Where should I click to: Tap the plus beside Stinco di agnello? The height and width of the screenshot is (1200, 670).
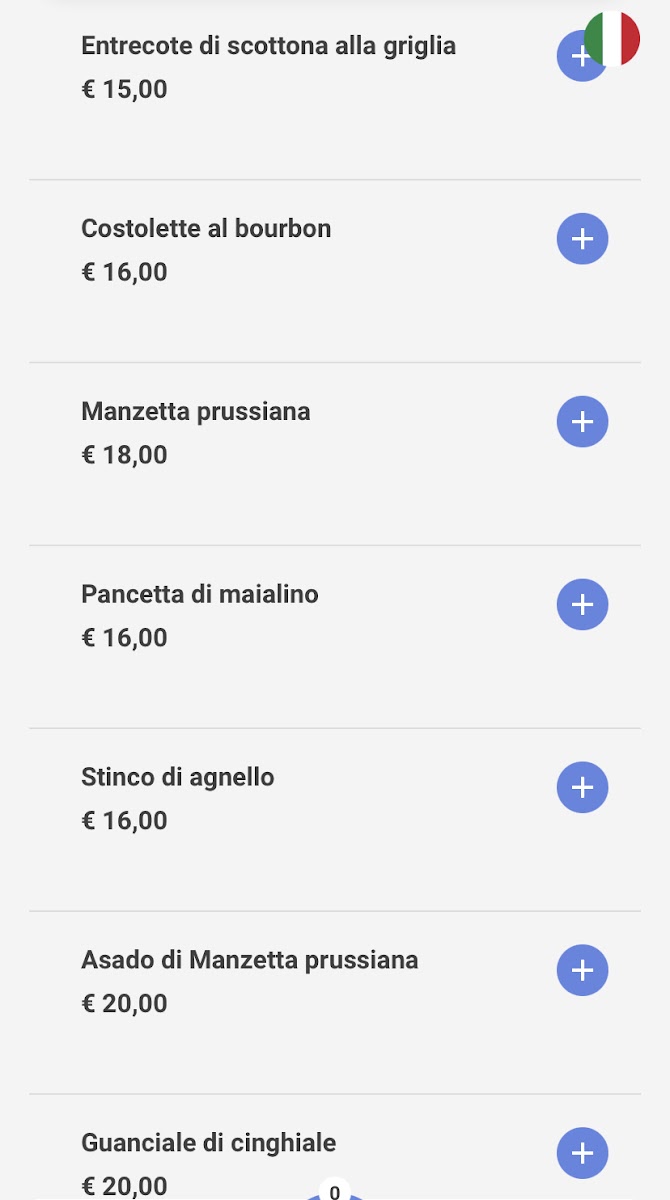point(582,788)
